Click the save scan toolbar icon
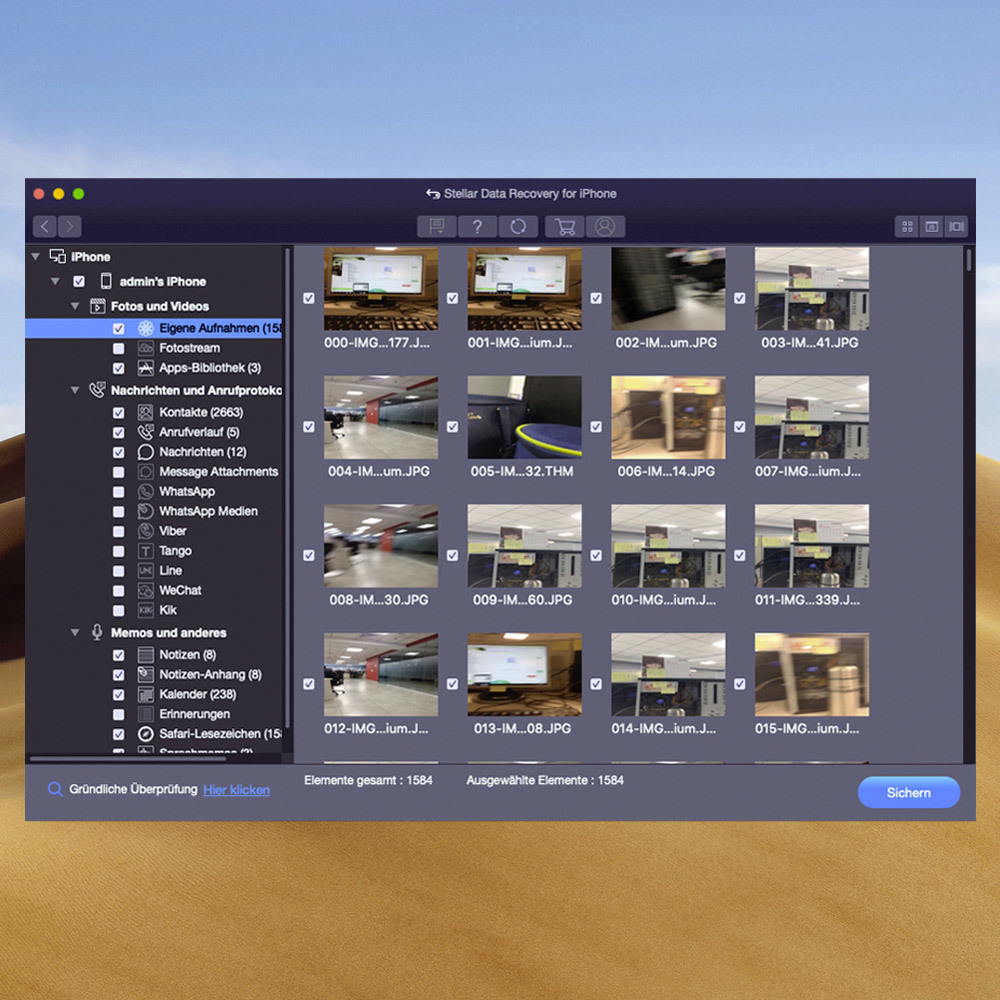Screen dimensions: 1000x1000 pos(437,226)
